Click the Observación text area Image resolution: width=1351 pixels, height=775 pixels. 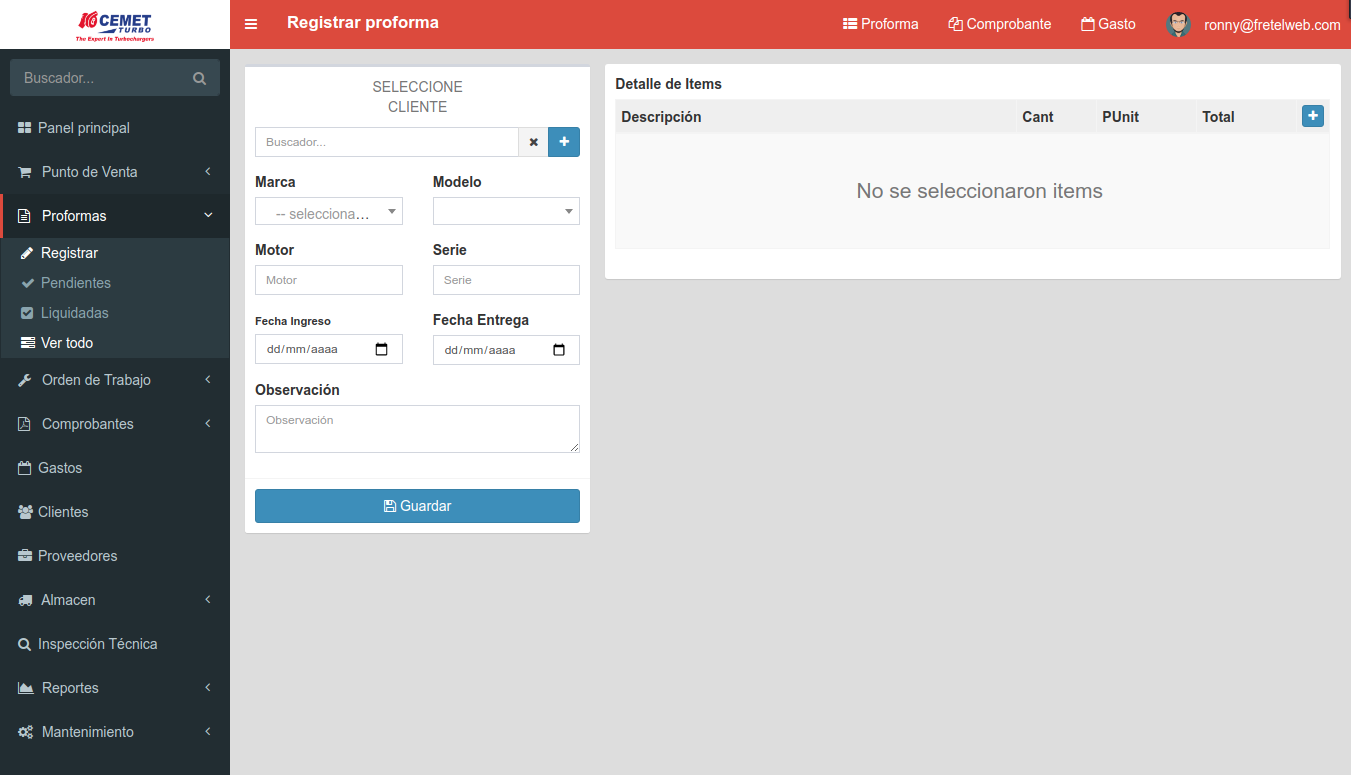pos(417,429)
